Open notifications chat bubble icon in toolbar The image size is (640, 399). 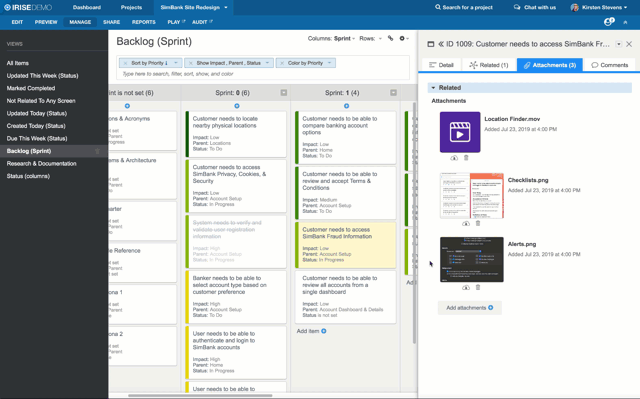[609, 22]
